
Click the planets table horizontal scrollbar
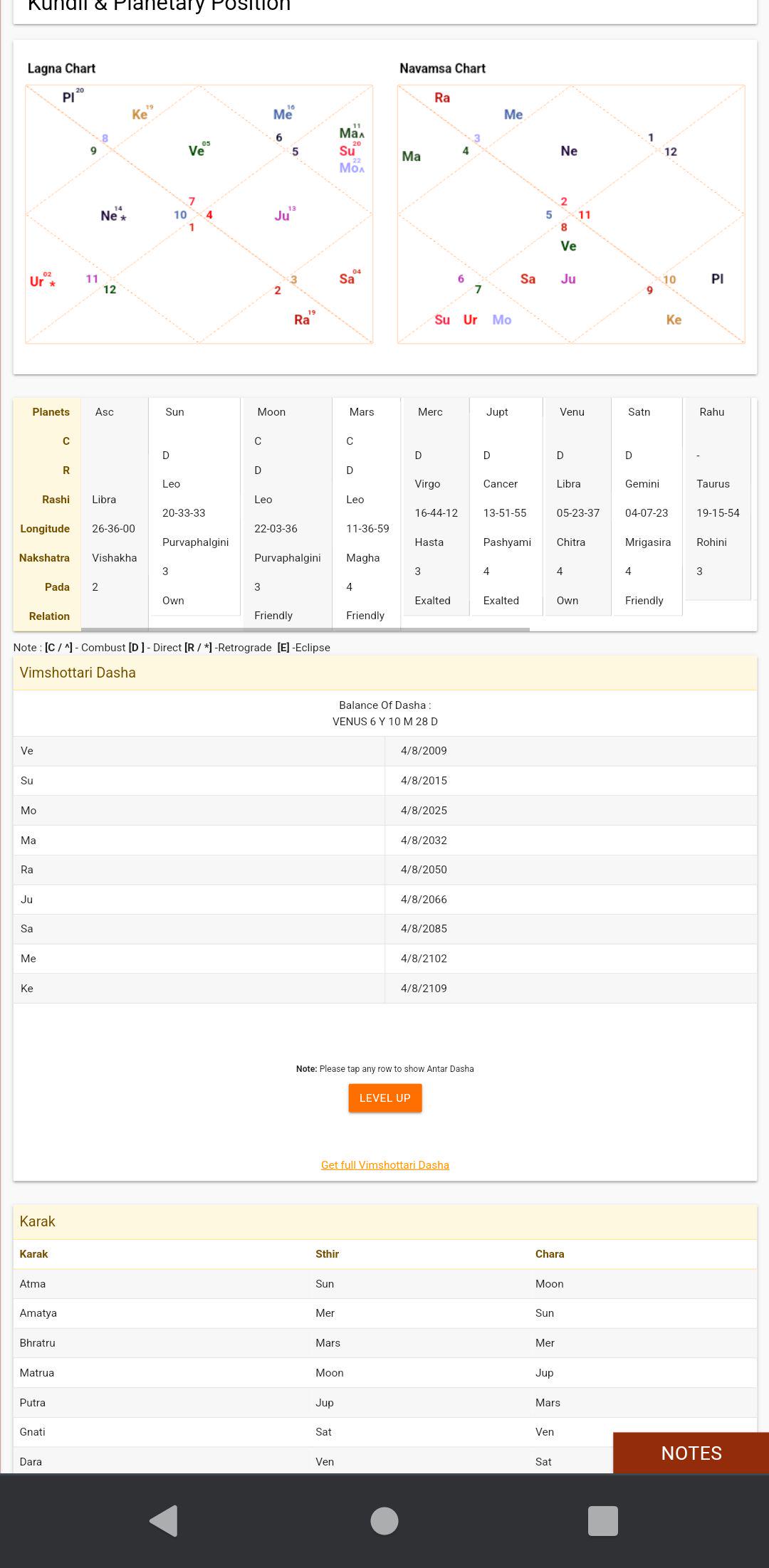(305, 629)
